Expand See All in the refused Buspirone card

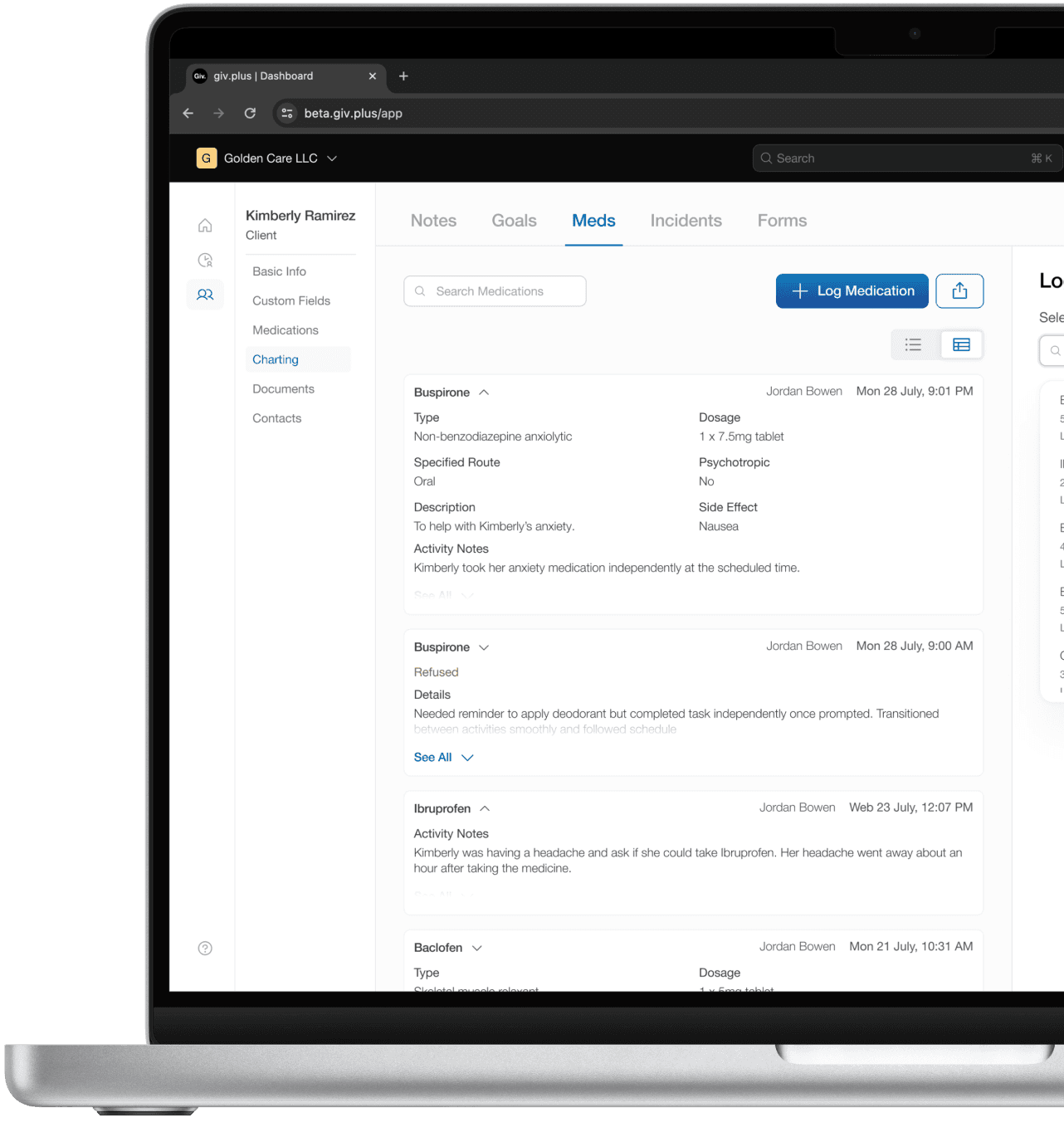[443, 757]
